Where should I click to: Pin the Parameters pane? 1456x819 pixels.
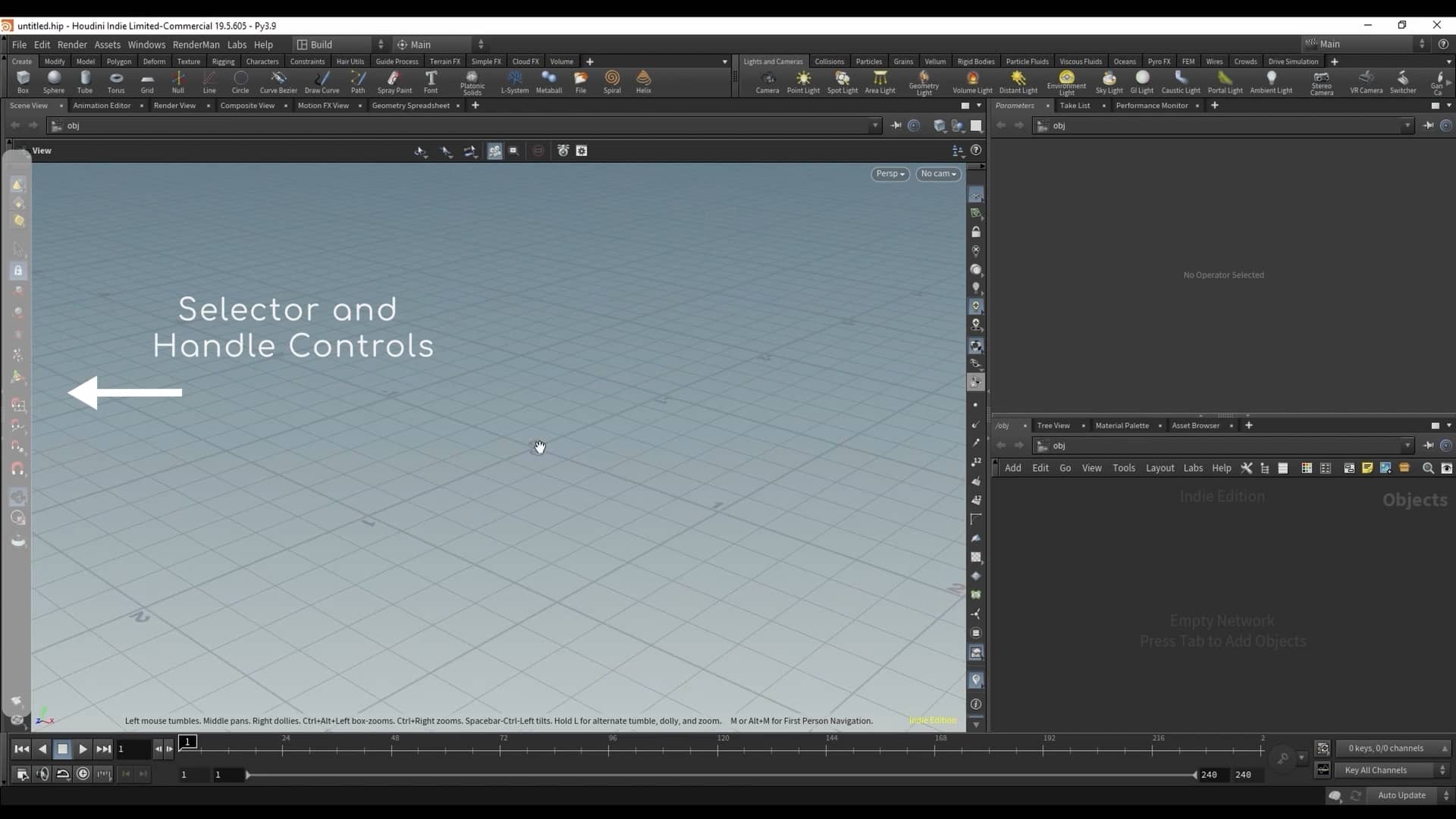[x=1429, y=125]
